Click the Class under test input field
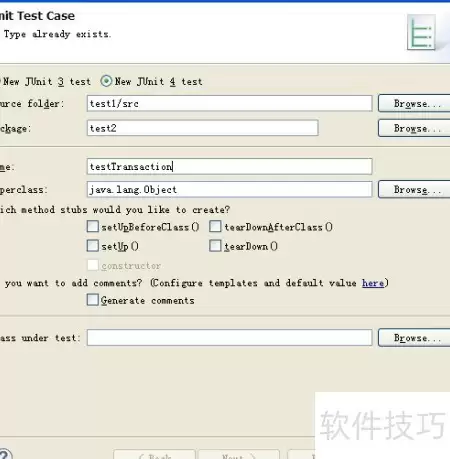 point(229,338)
